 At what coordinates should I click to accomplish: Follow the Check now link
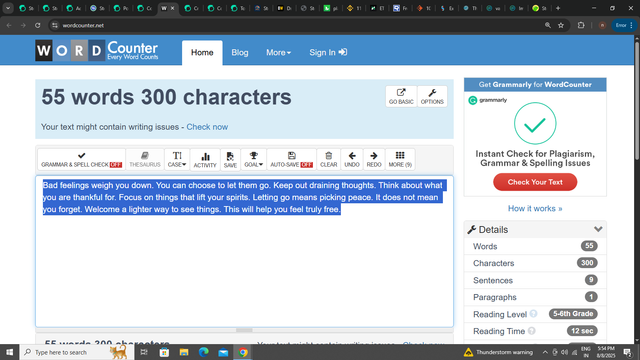tap(207, 127)
